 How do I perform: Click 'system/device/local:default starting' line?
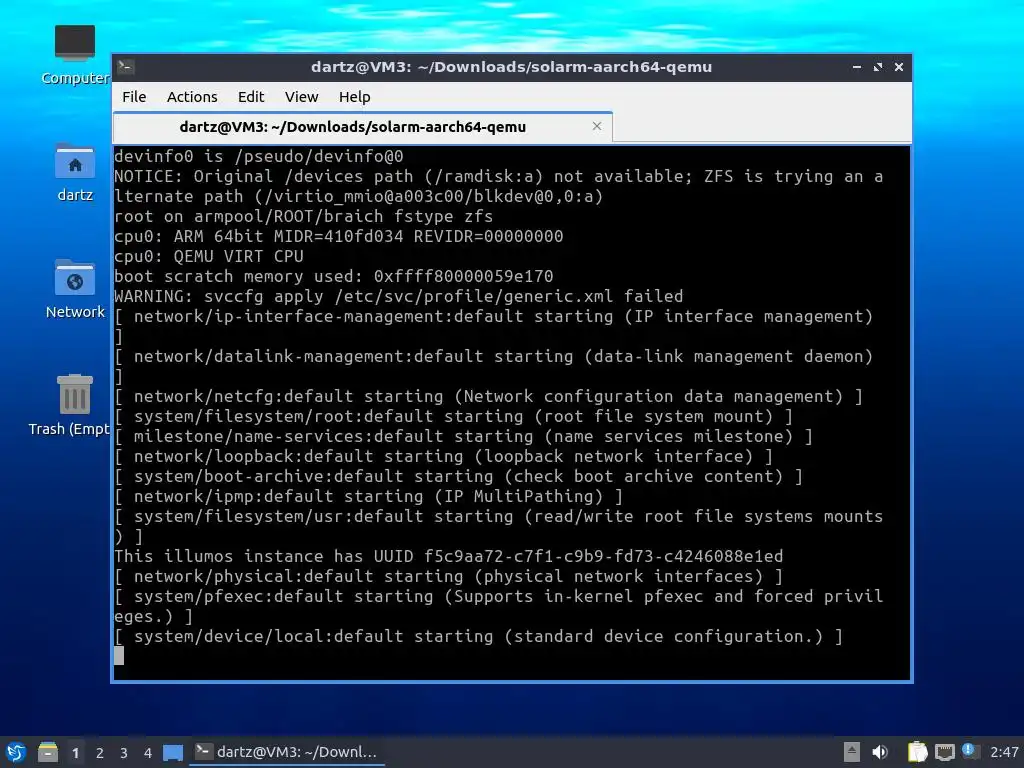[479, 636]
